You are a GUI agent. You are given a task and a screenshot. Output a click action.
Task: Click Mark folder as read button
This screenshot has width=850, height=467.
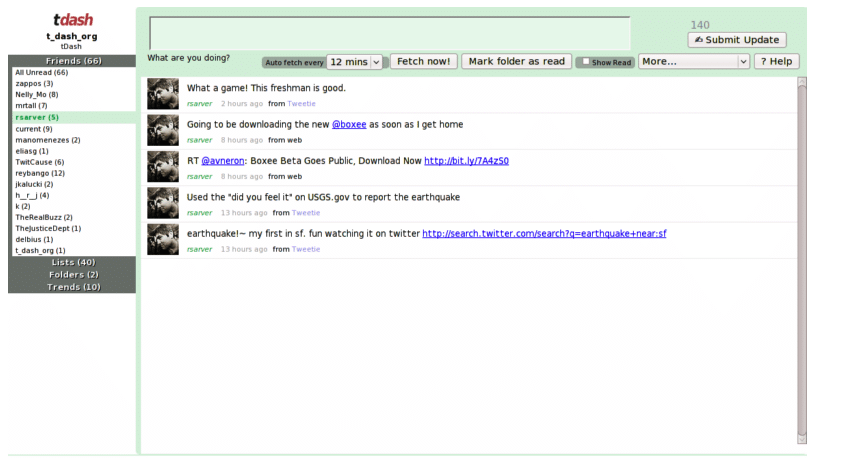tap(516, 61)
